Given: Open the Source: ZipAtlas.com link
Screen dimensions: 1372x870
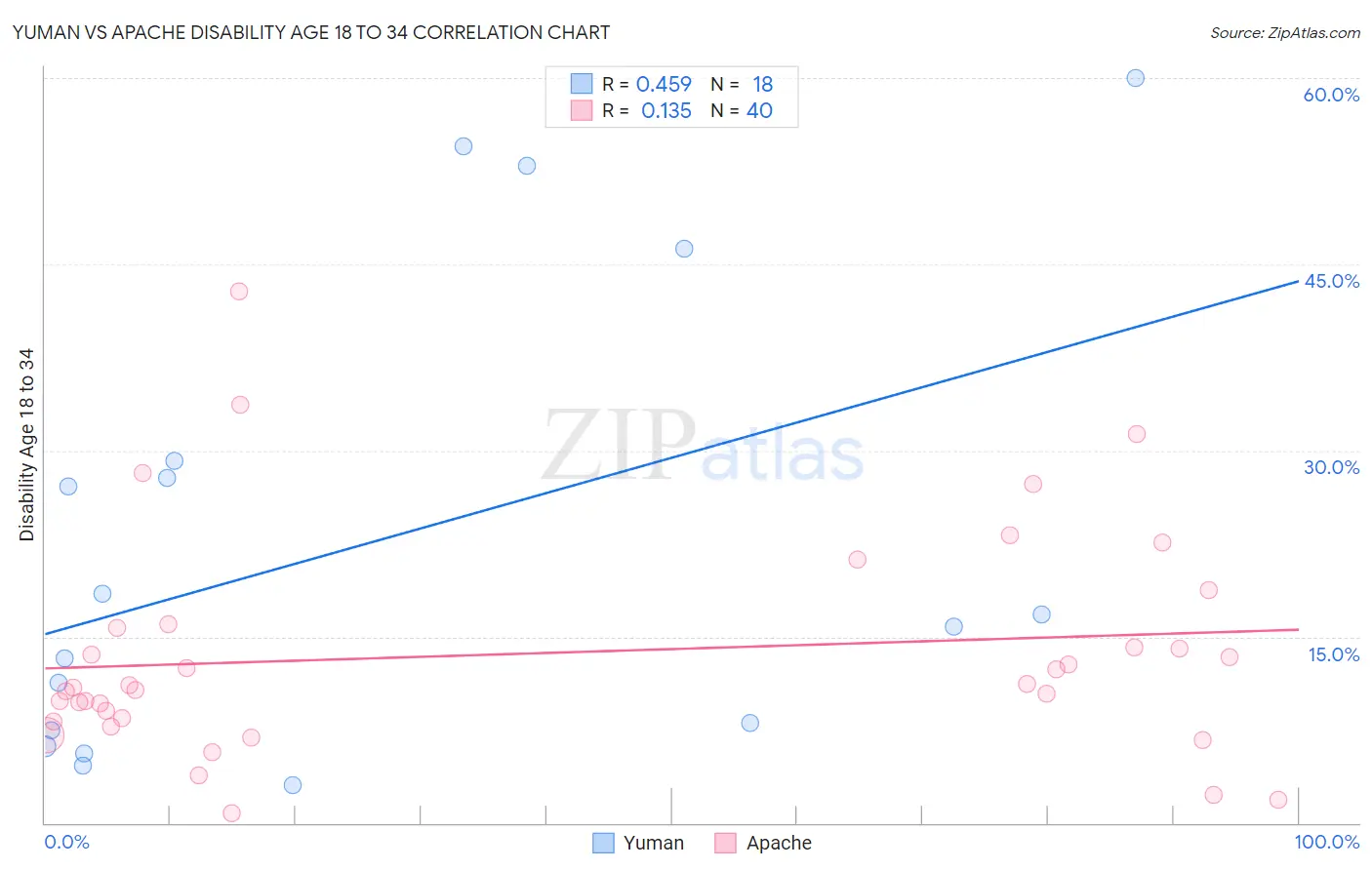Looking at the screenshot, I should 1285,32.
